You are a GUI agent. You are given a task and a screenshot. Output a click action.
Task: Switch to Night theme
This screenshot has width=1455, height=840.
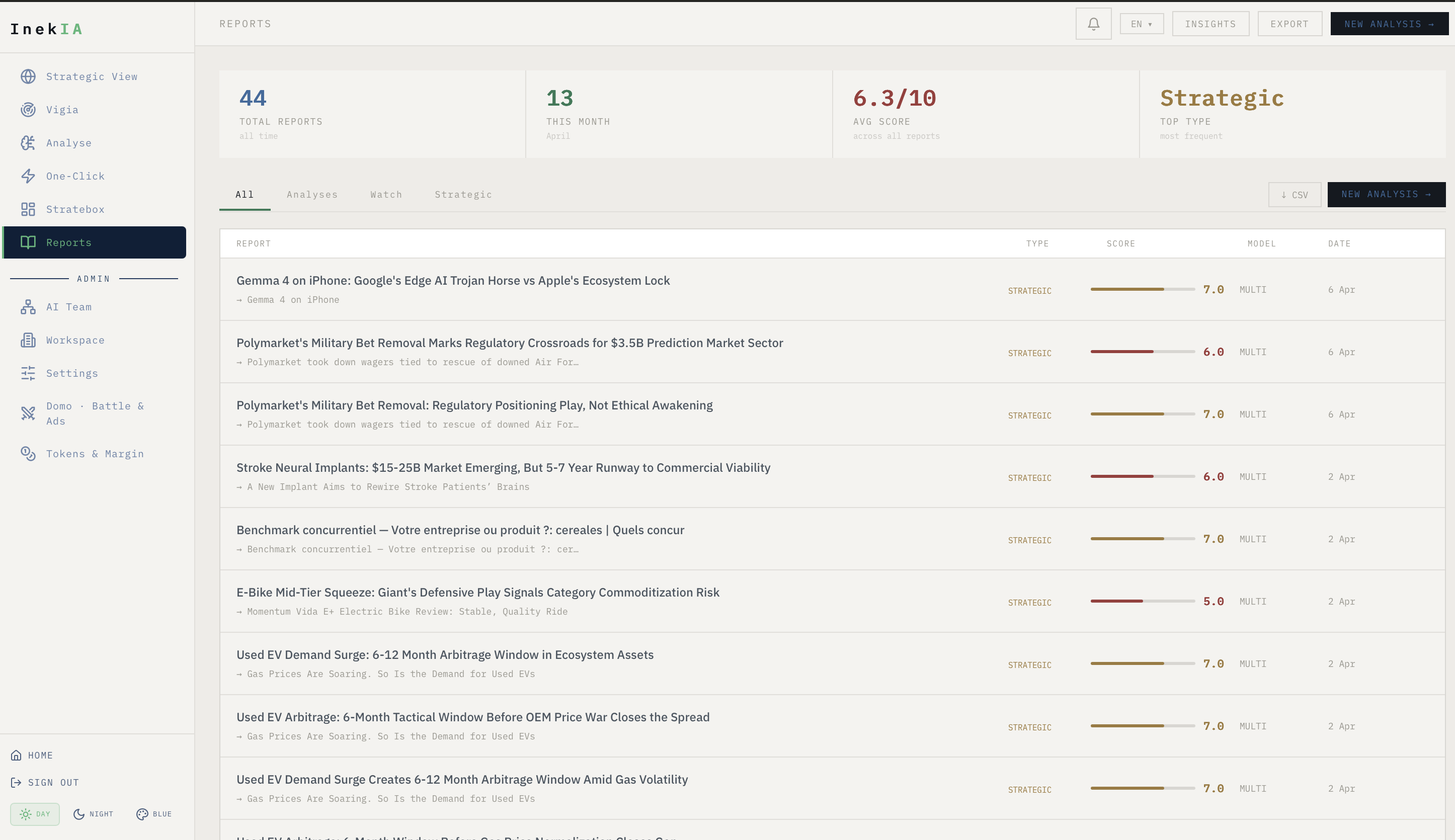click(x=94, y=814)
